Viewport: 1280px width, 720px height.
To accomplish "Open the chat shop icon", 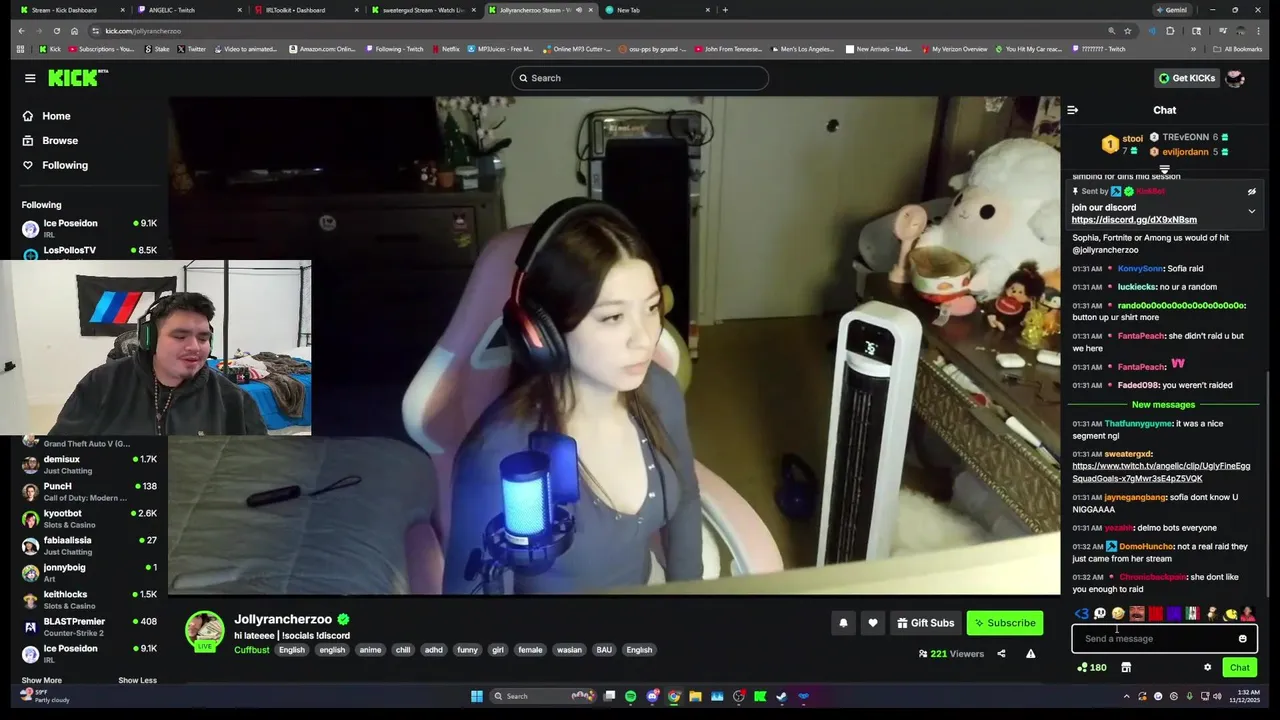I will point(1126,667).
